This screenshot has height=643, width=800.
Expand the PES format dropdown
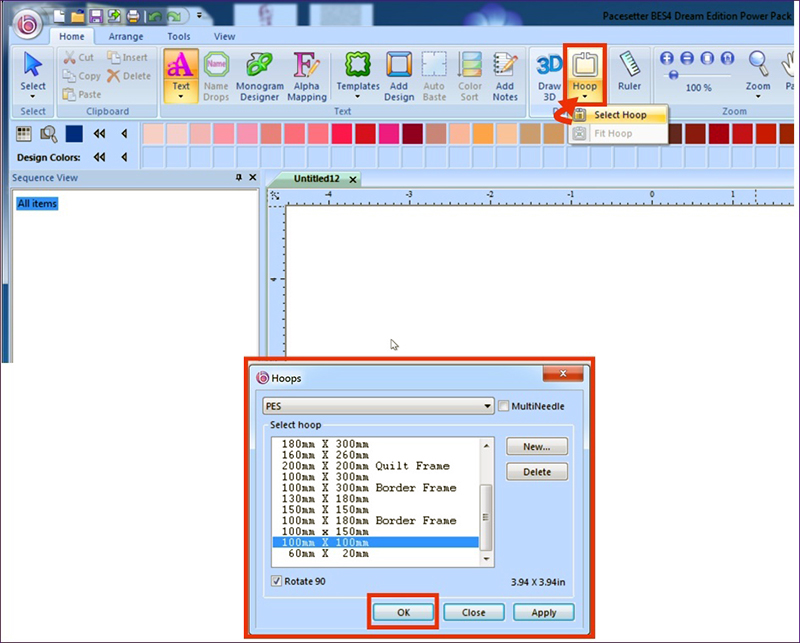pyautogui.click(x=487, y=407)
